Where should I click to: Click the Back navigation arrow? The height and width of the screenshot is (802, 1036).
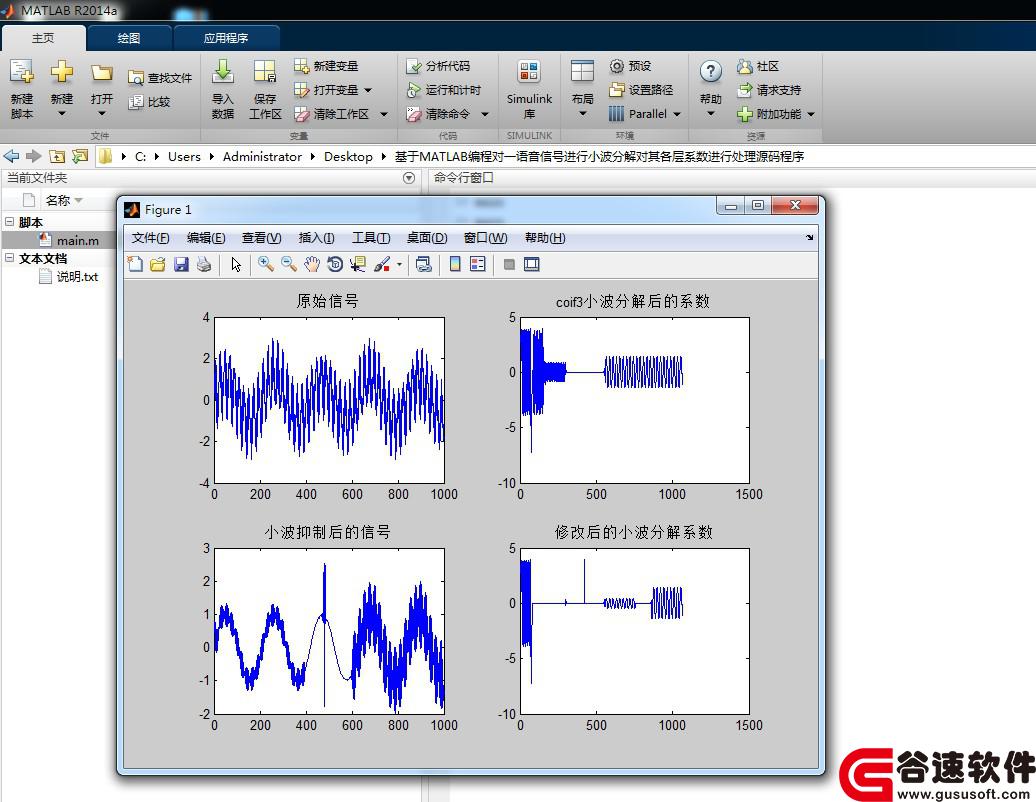pyautogui.click(x=11, y=157)
